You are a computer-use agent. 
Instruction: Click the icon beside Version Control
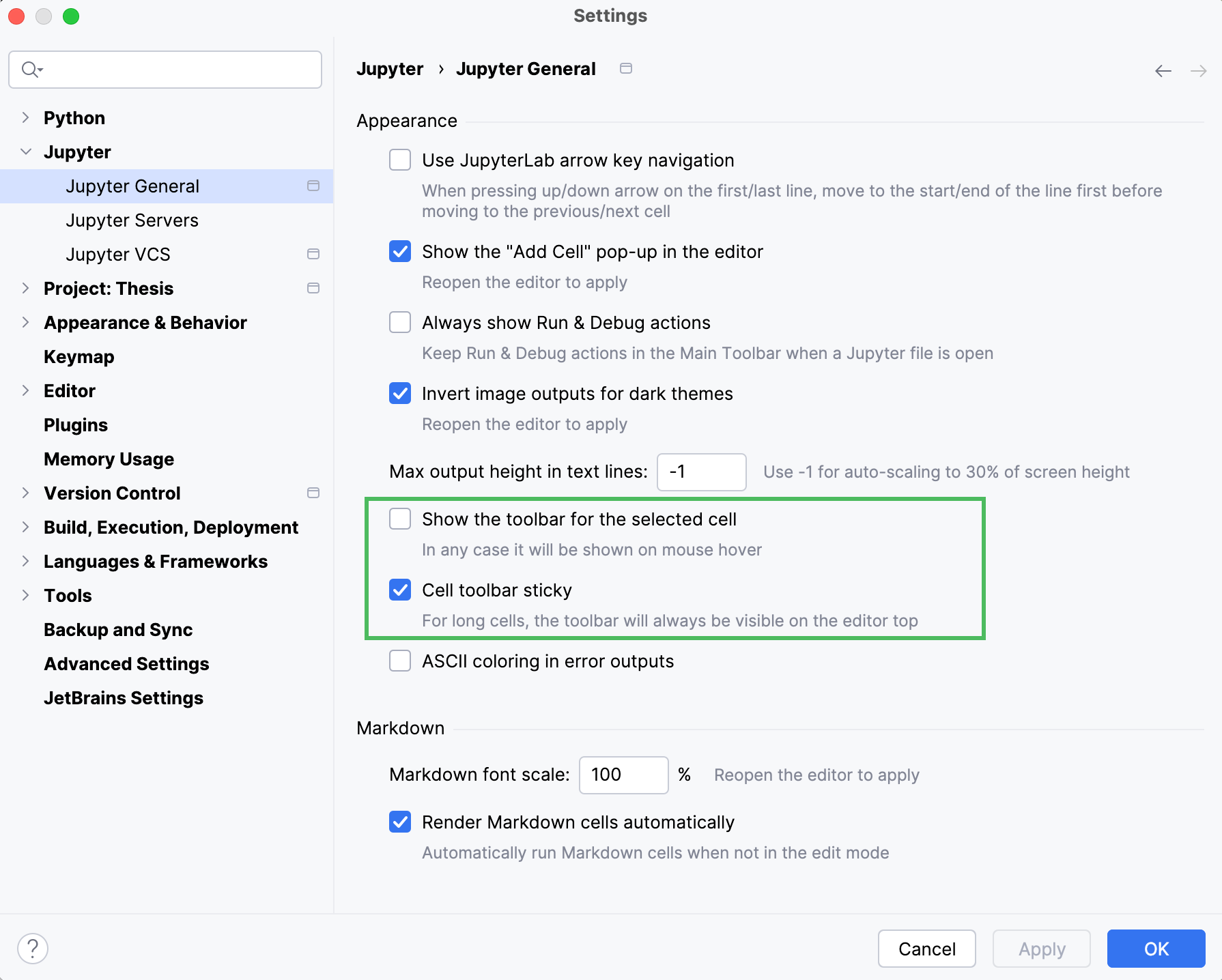pos(313,493)
